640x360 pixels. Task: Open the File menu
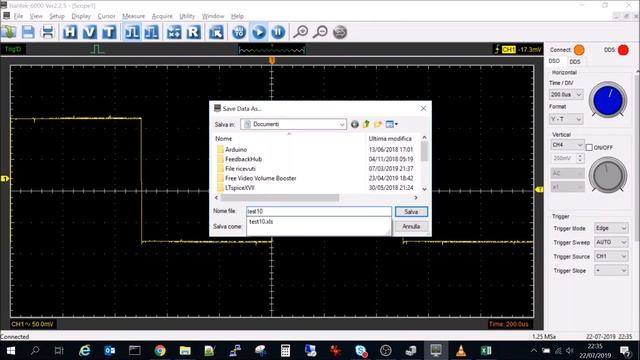tap(18, 16)
